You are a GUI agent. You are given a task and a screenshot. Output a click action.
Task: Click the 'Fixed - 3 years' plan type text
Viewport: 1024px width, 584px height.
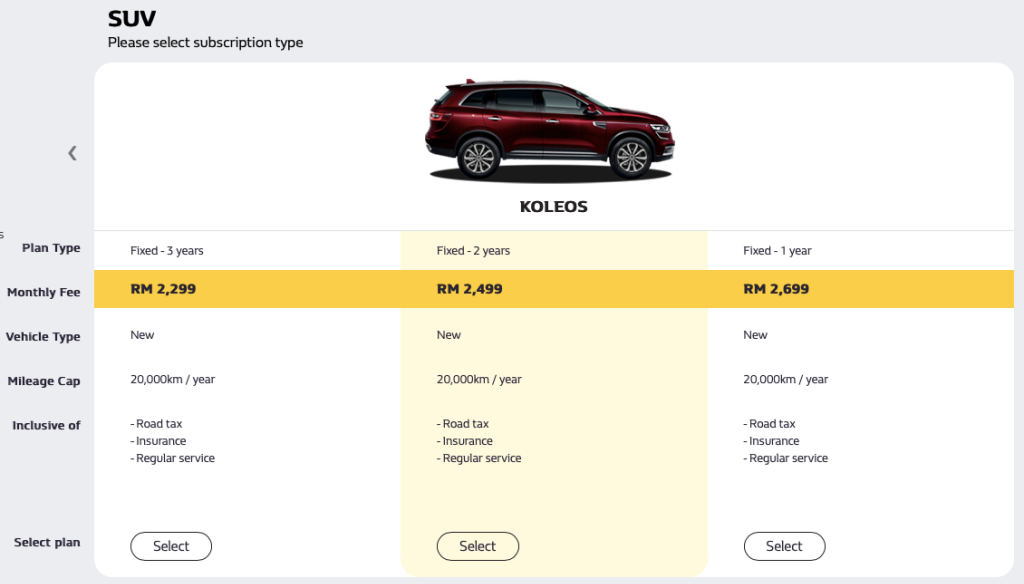click(x=166, y=251)
